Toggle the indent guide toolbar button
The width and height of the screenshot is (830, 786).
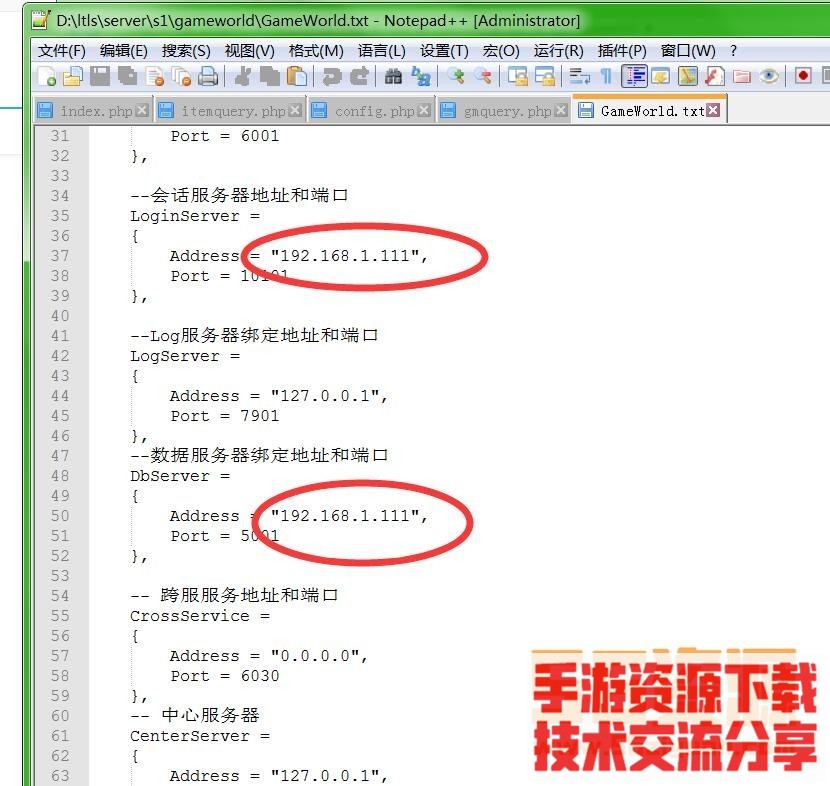click(x=634, y=76)
